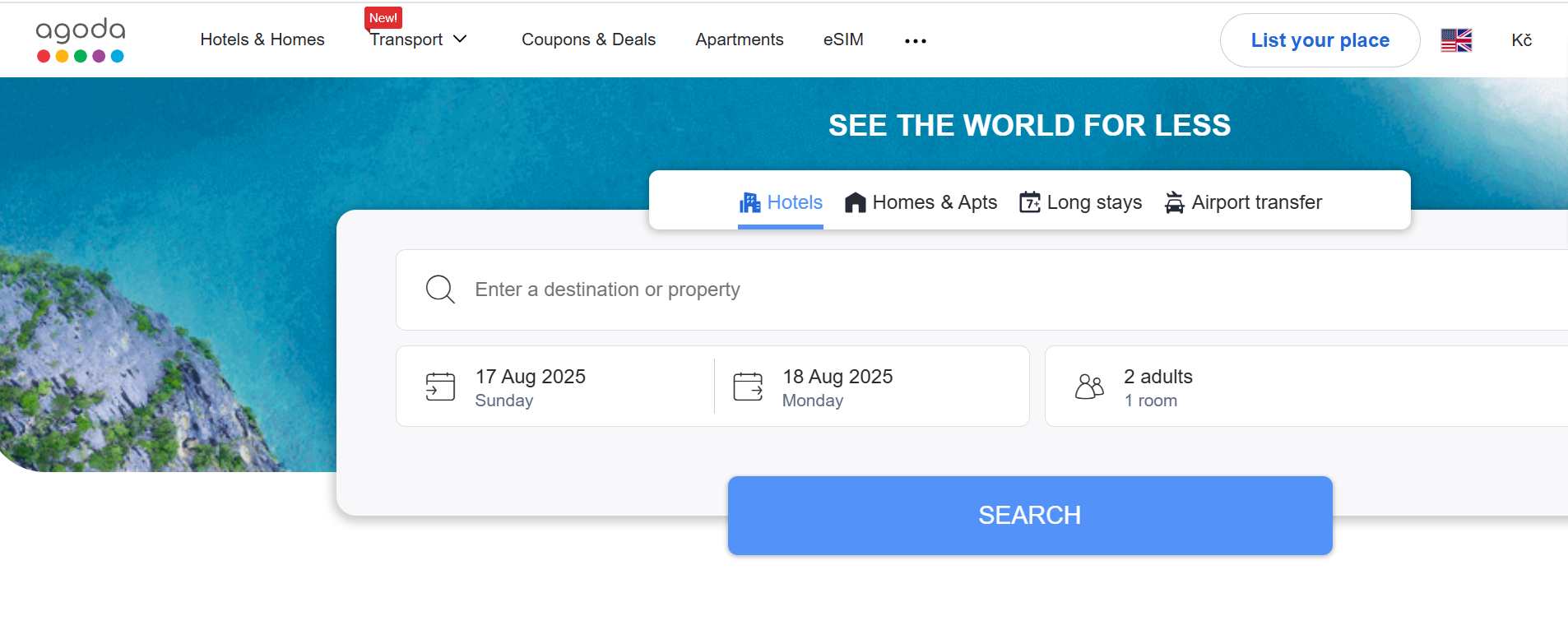Click the search magnifier icon
This screenshot has width=1568, height=630.
(440, 290)
